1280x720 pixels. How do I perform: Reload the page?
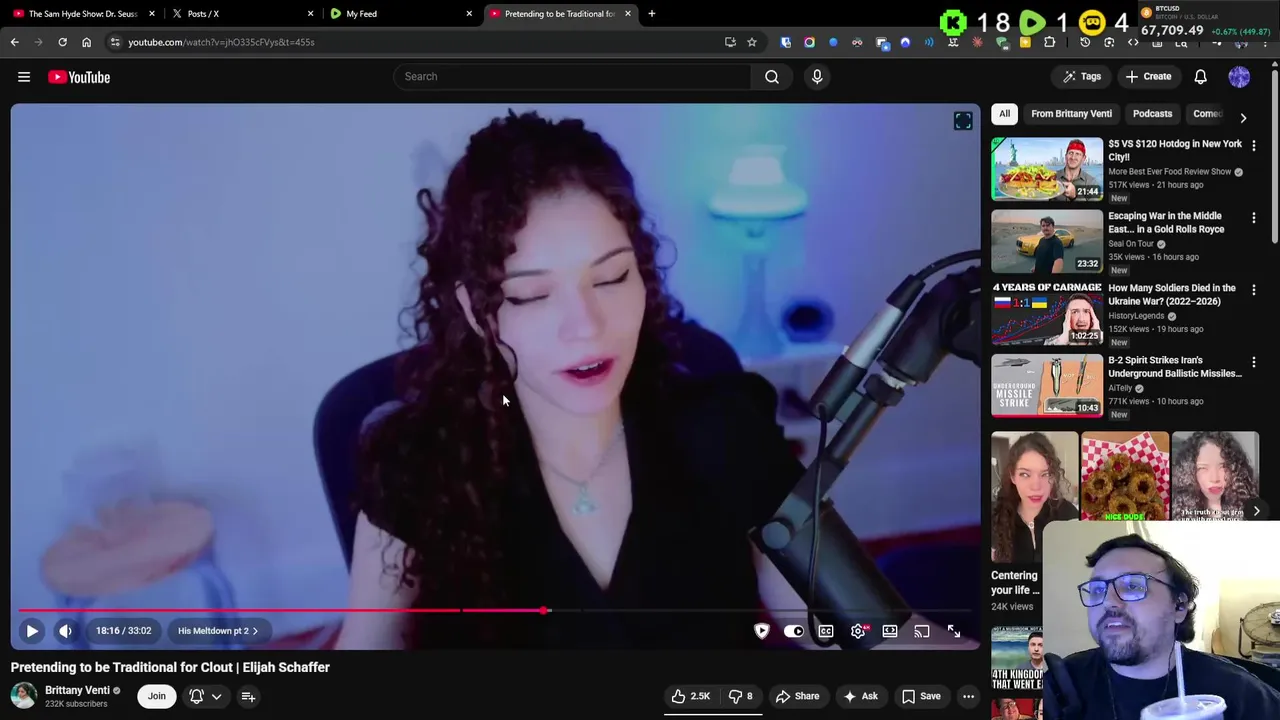point(62,42)
